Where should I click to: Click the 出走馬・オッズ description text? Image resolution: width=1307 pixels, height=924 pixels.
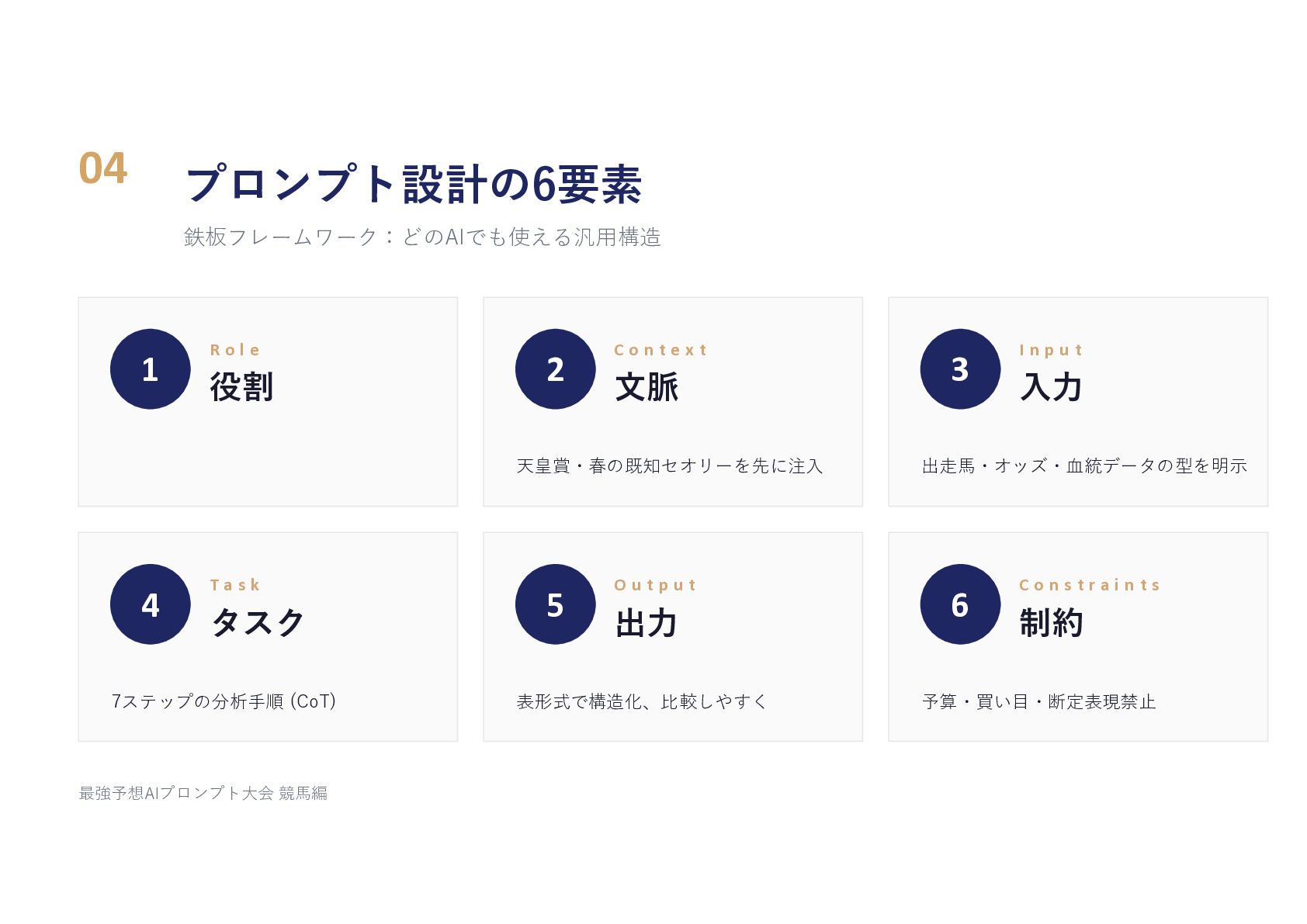point(1084,465)
